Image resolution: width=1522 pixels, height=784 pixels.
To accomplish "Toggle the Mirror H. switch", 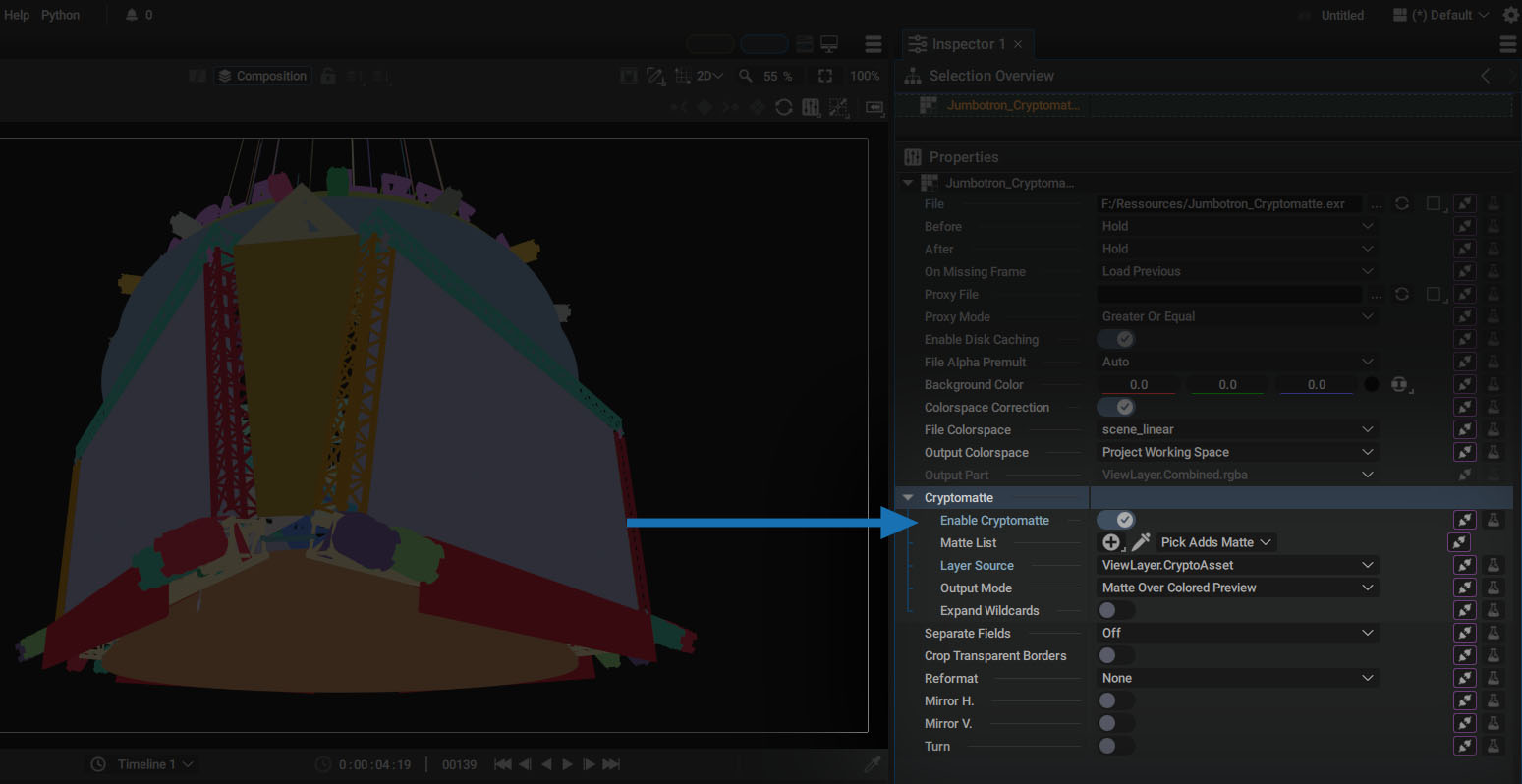I will 1116,700.
